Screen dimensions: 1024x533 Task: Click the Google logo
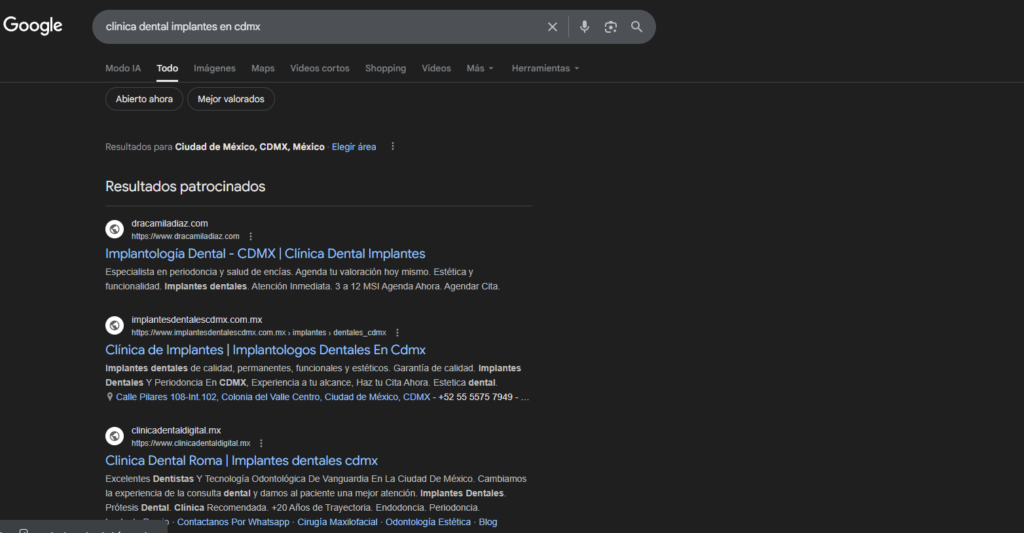coord(33,26)
